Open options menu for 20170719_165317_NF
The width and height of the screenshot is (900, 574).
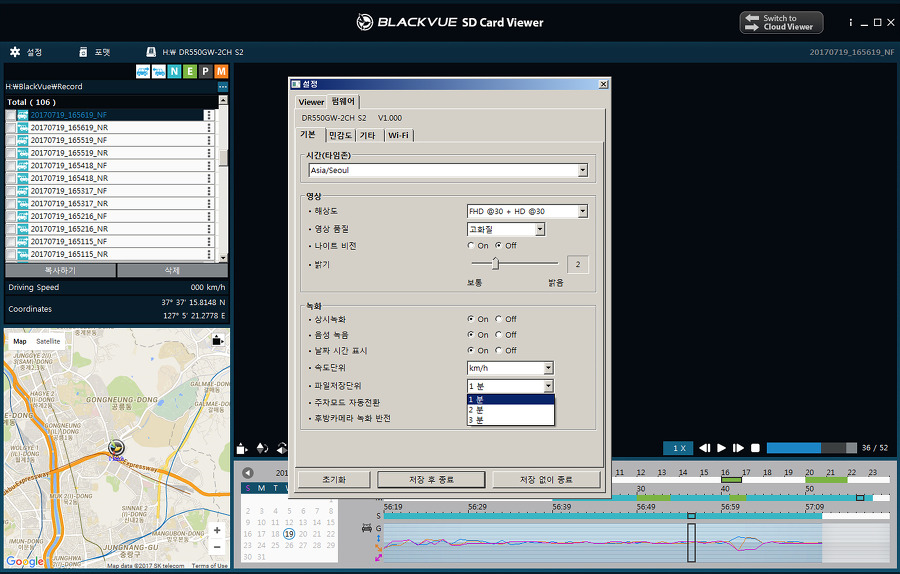[x=209, y=191]
